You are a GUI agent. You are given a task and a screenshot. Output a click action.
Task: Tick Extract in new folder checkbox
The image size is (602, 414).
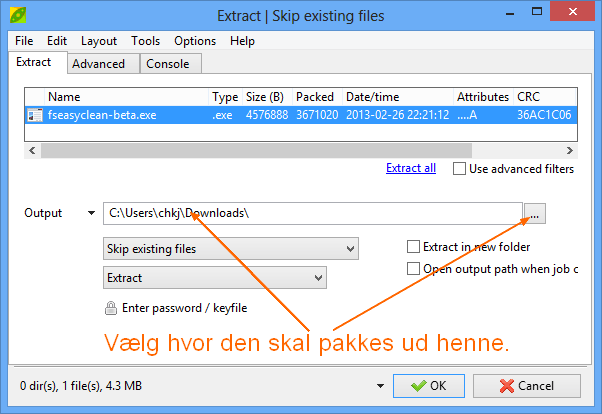tap(413, 247)
